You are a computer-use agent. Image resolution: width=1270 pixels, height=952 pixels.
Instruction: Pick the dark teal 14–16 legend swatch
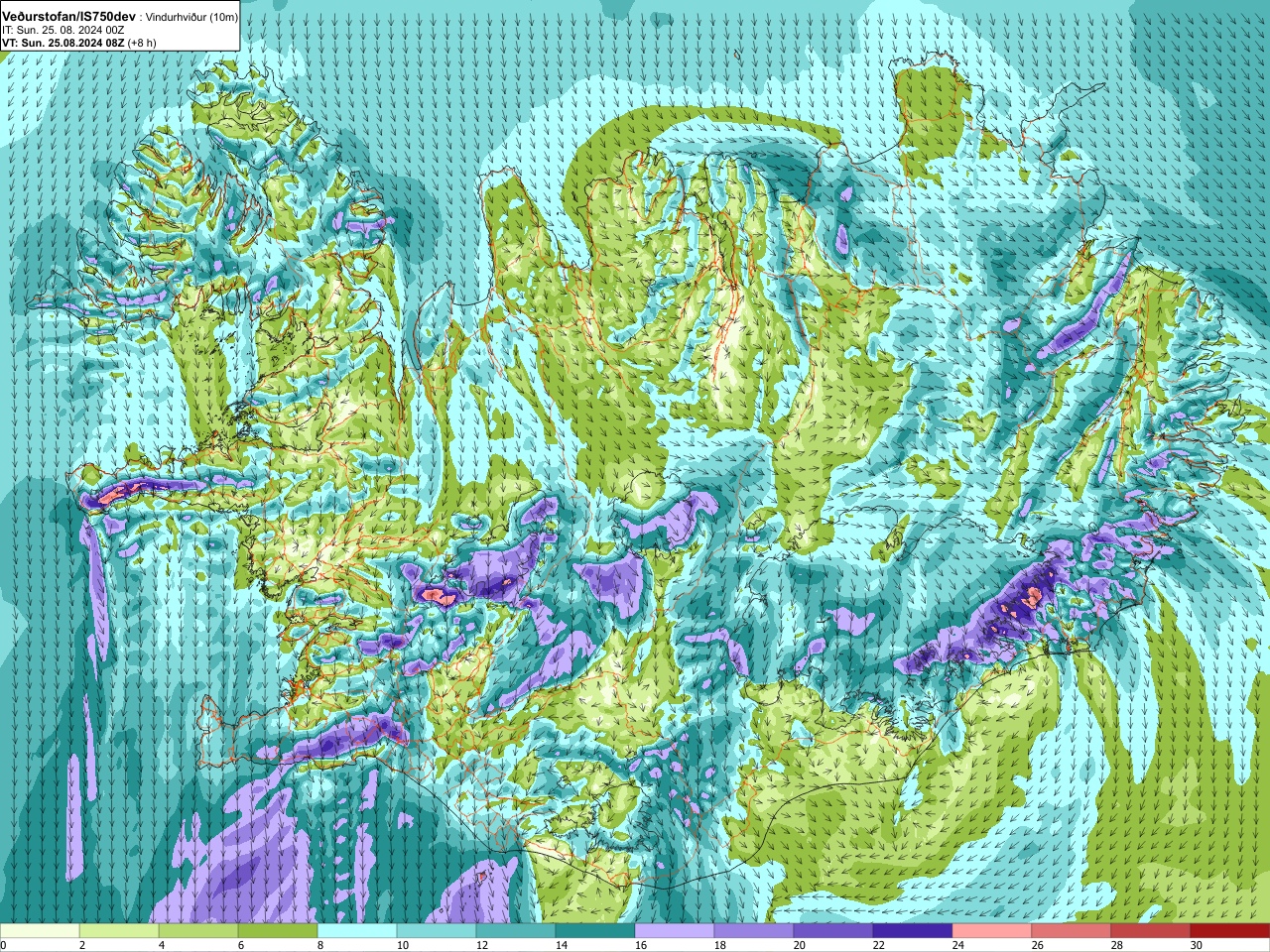point(595,931)
